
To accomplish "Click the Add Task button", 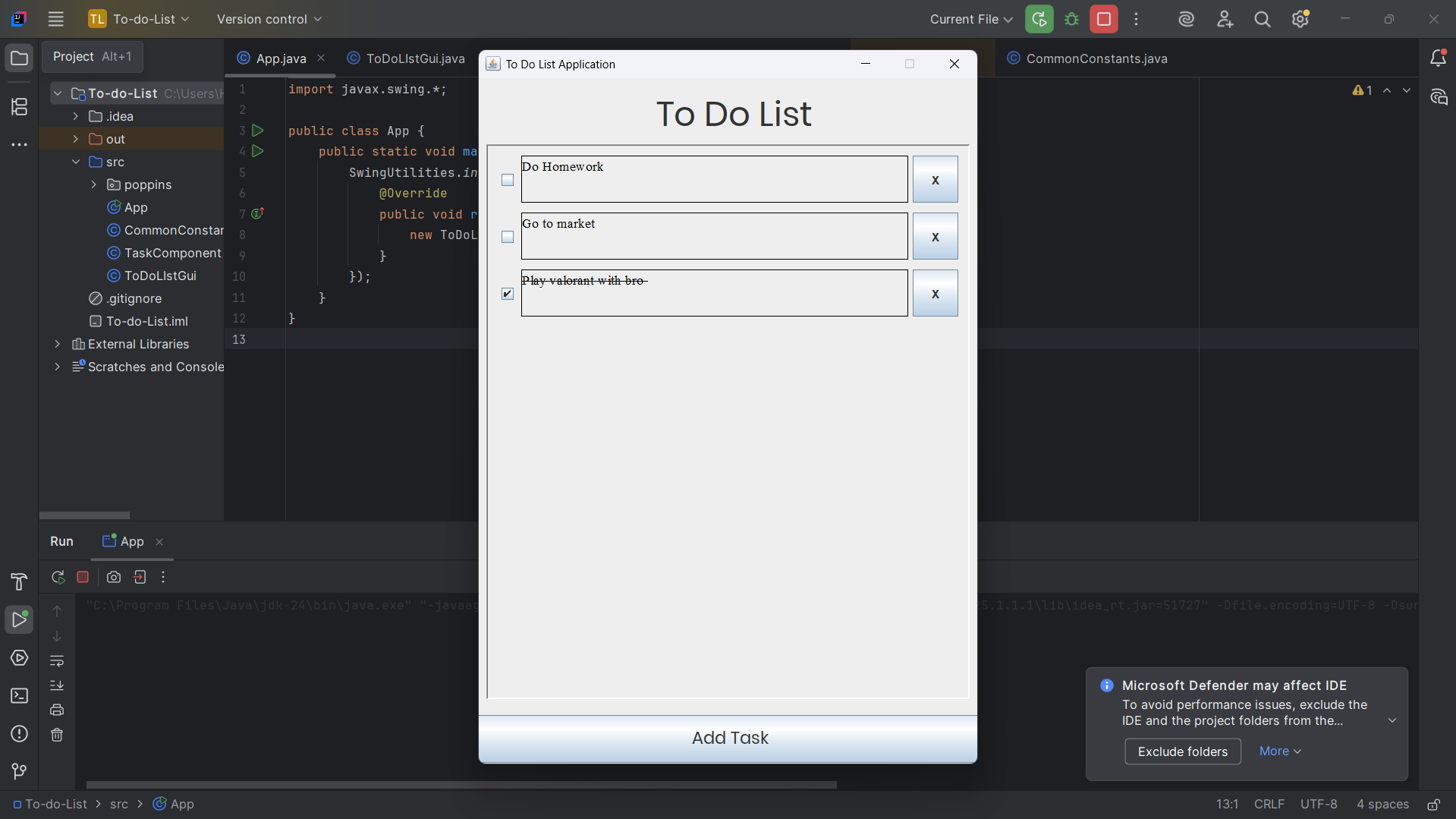I will [728, 738].
